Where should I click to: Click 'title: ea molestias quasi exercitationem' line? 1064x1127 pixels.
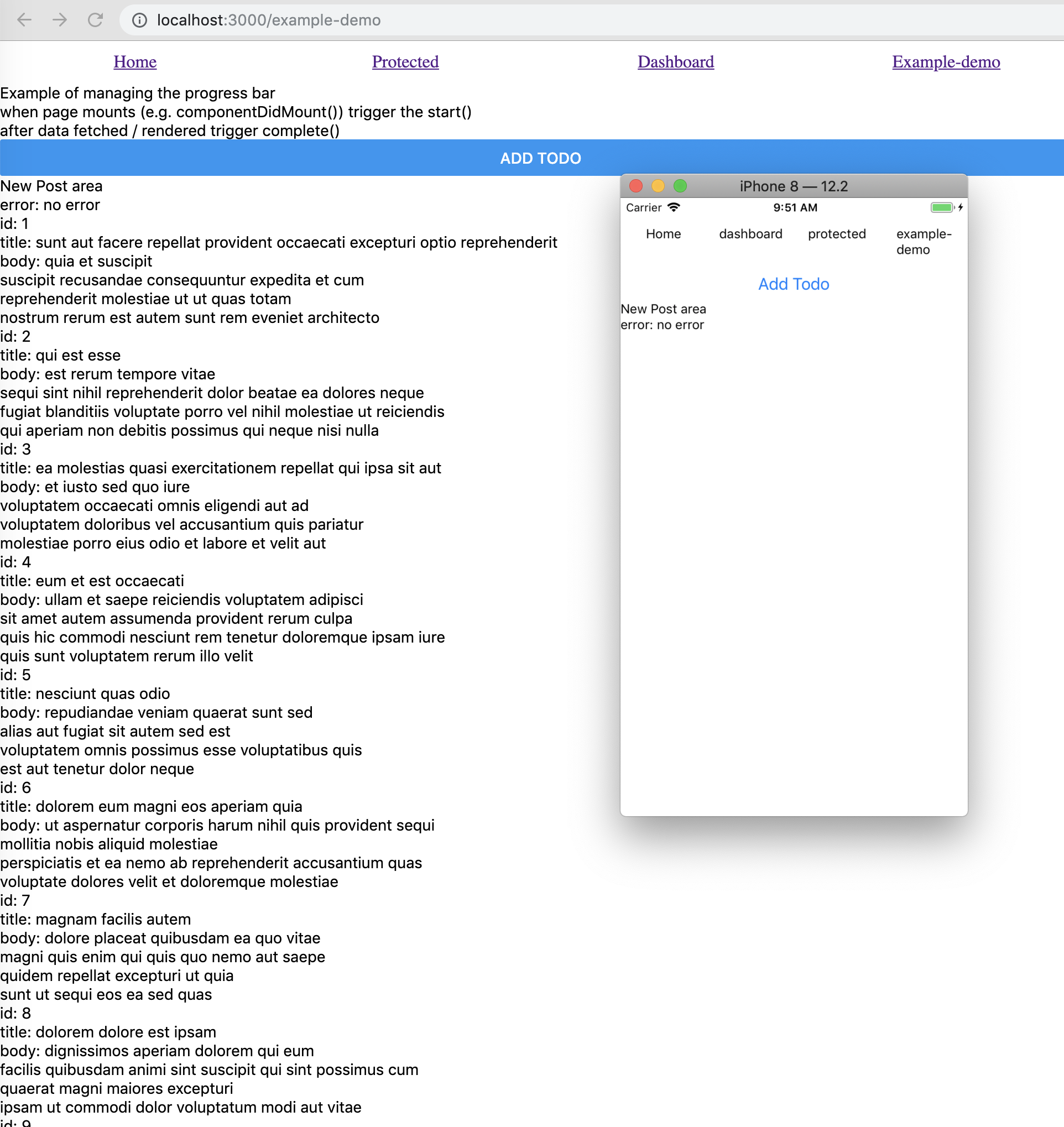221,468
